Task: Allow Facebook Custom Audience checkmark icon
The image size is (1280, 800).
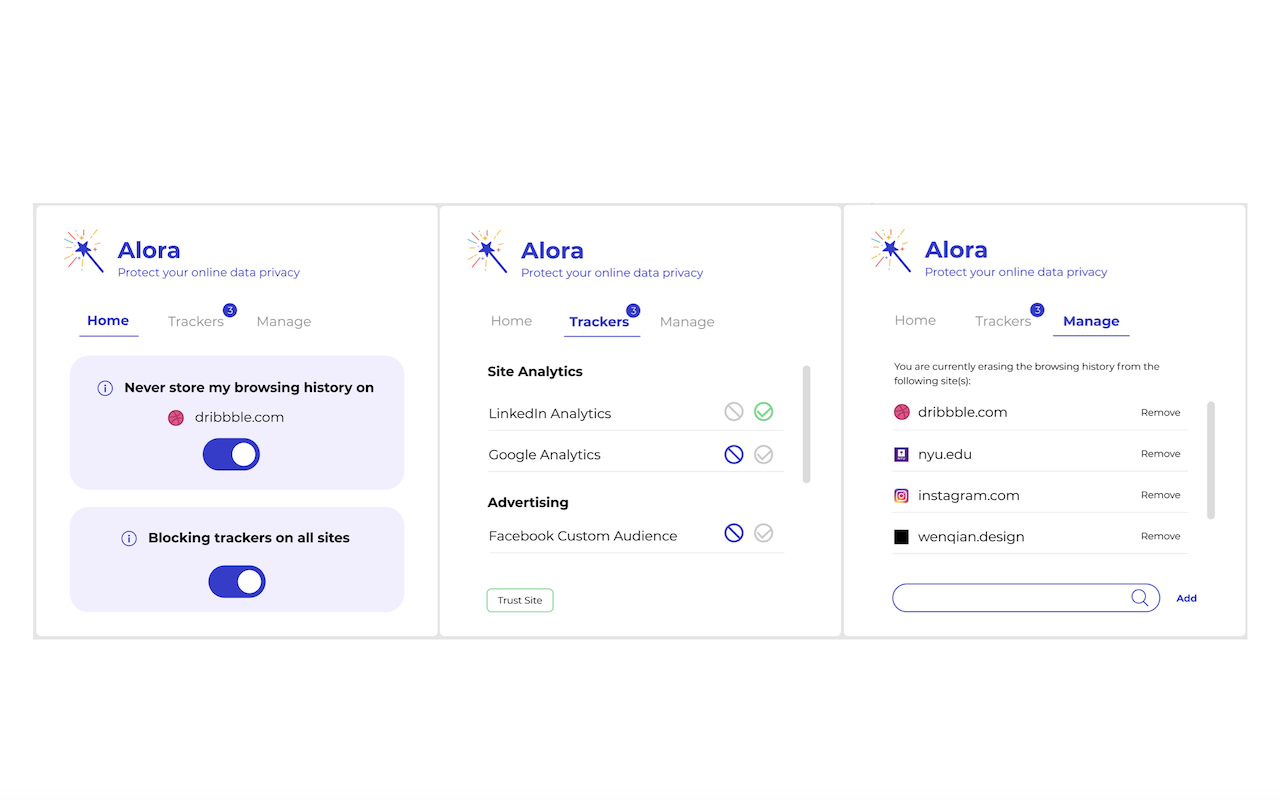Action: [x=764, y=533]
